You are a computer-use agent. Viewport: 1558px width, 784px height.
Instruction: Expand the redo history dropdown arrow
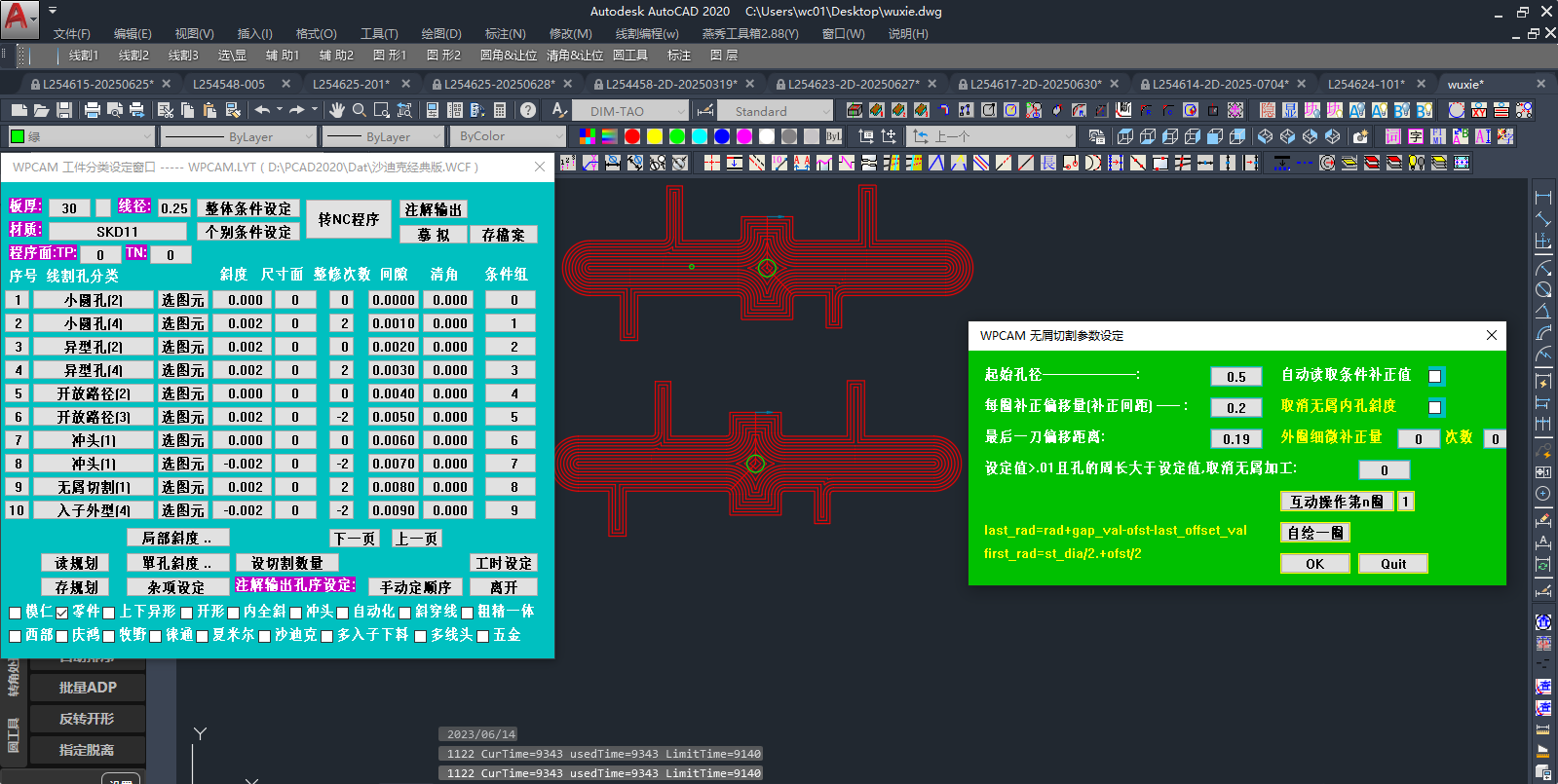[x=315, y=110]
